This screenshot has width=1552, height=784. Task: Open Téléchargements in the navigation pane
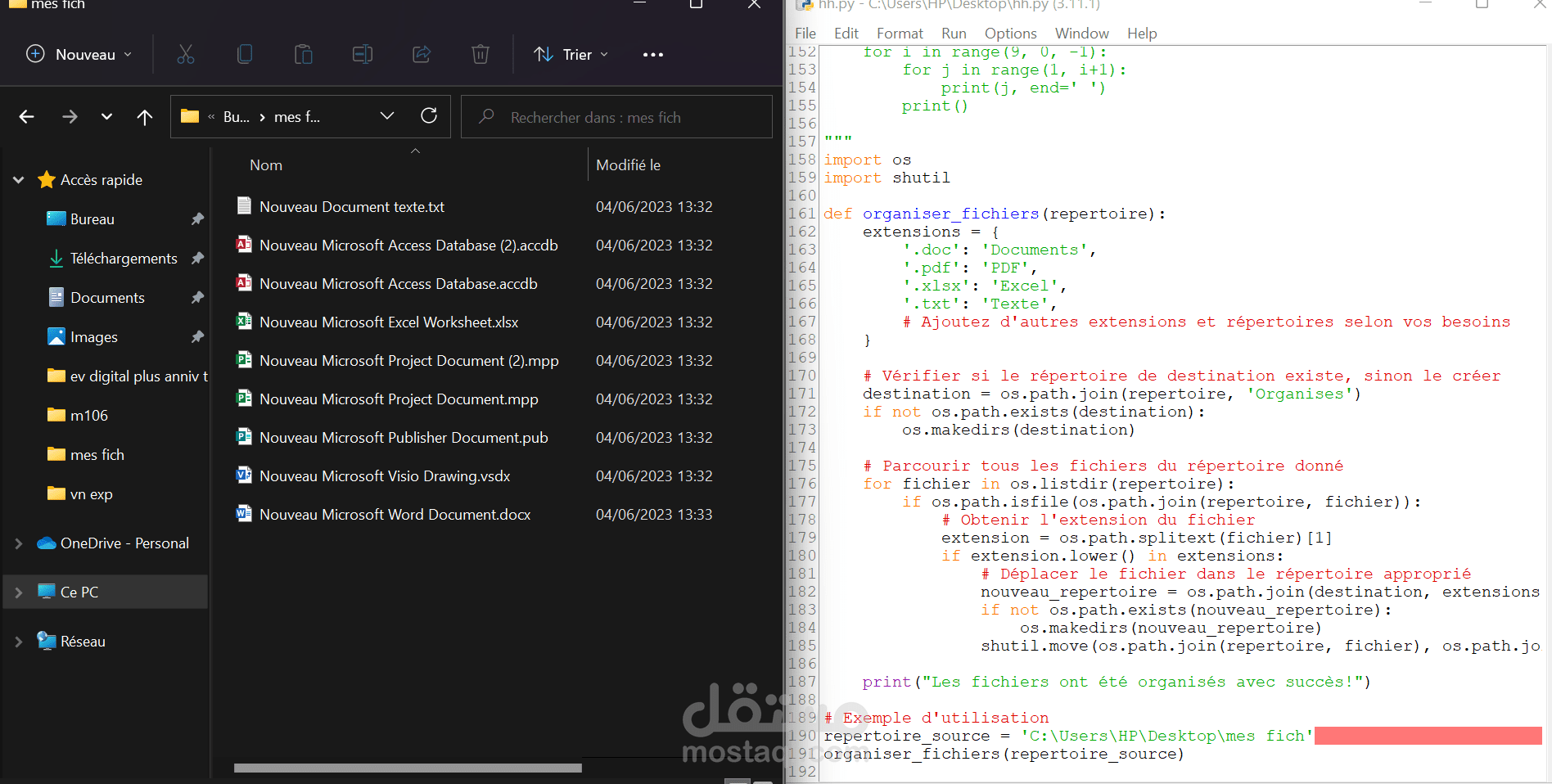click(124, 259)
